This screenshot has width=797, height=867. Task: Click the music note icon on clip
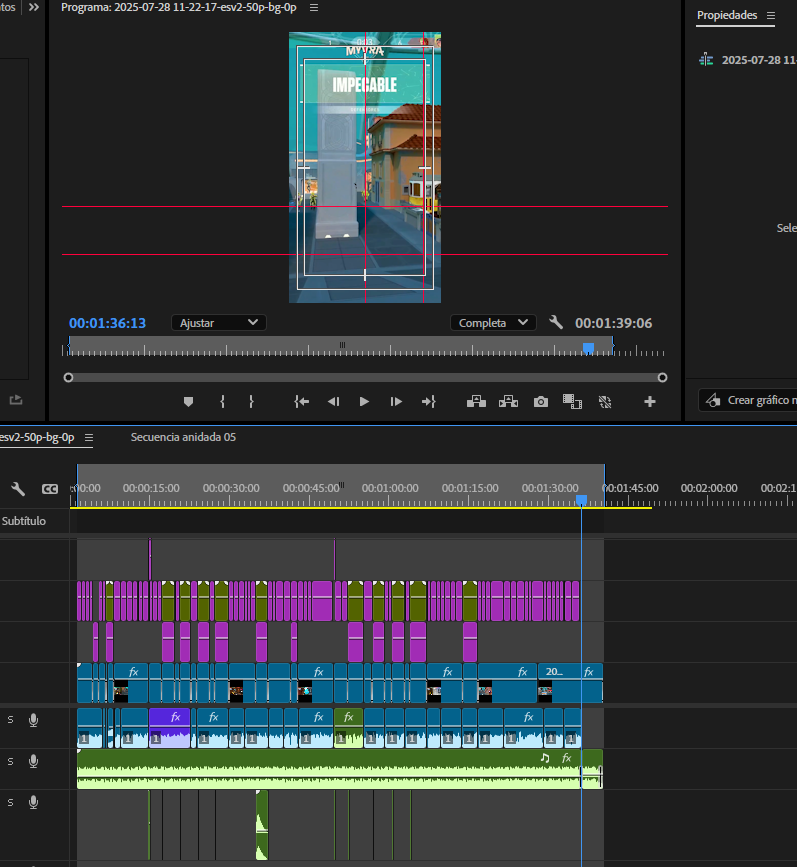pos(545,758)
